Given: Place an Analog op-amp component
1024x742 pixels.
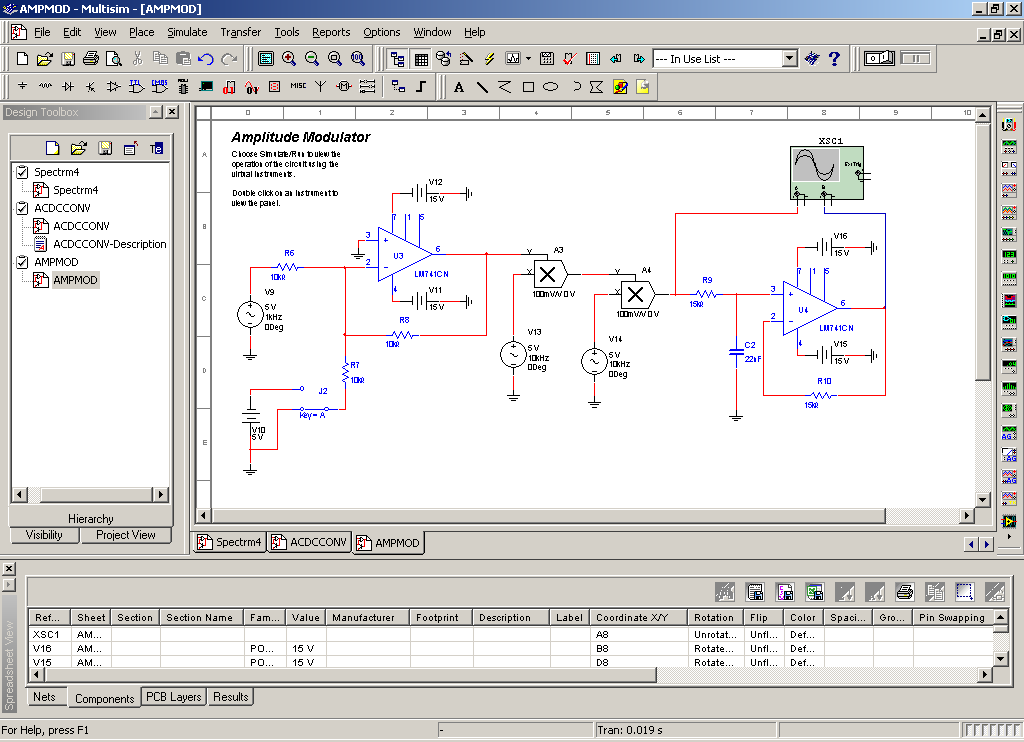Looking at the screenshot, I should (x=114, y=86).
